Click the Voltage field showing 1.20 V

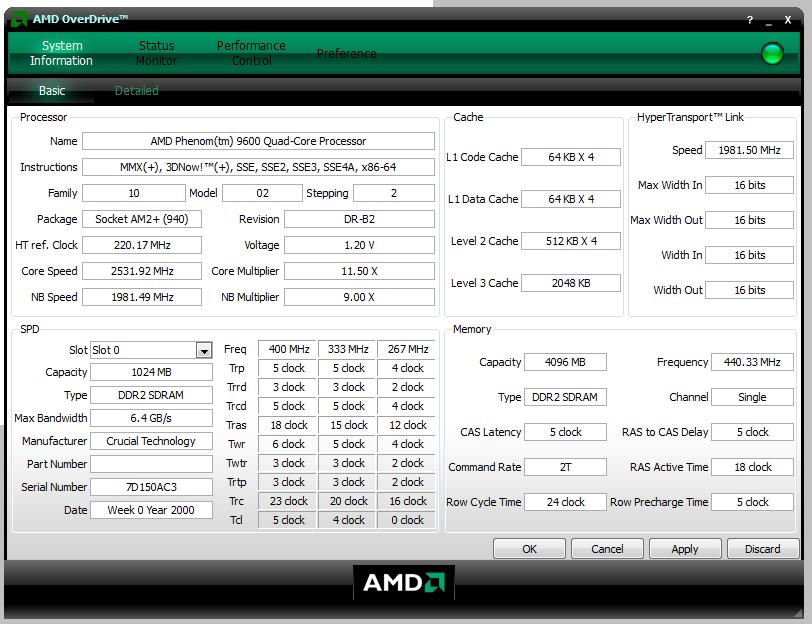tap(359, 245)
